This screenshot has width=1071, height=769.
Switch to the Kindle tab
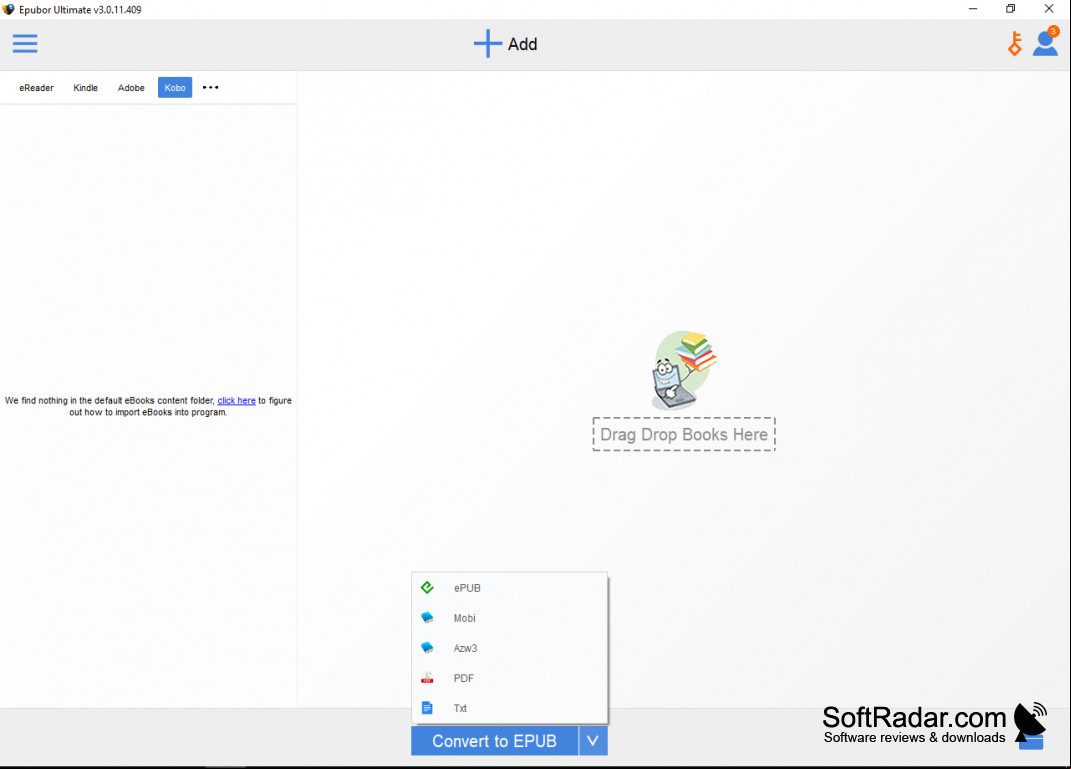[x=85, y=87]
